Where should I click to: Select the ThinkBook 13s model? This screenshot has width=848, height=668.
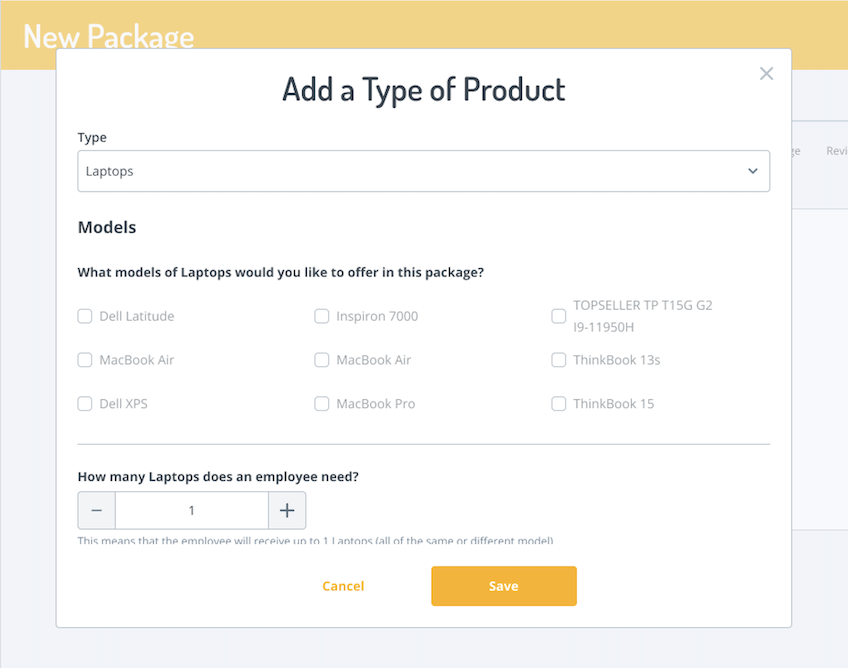tap(558, 360)
